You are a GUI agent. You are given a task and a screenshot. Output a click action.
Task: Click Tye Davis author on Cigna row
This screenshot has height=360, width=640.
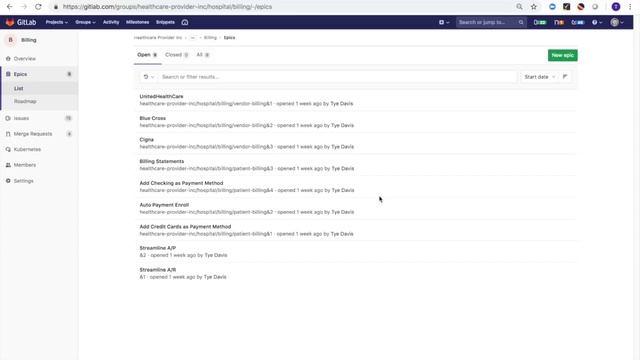pyautogui.click(x=342, y=147)
